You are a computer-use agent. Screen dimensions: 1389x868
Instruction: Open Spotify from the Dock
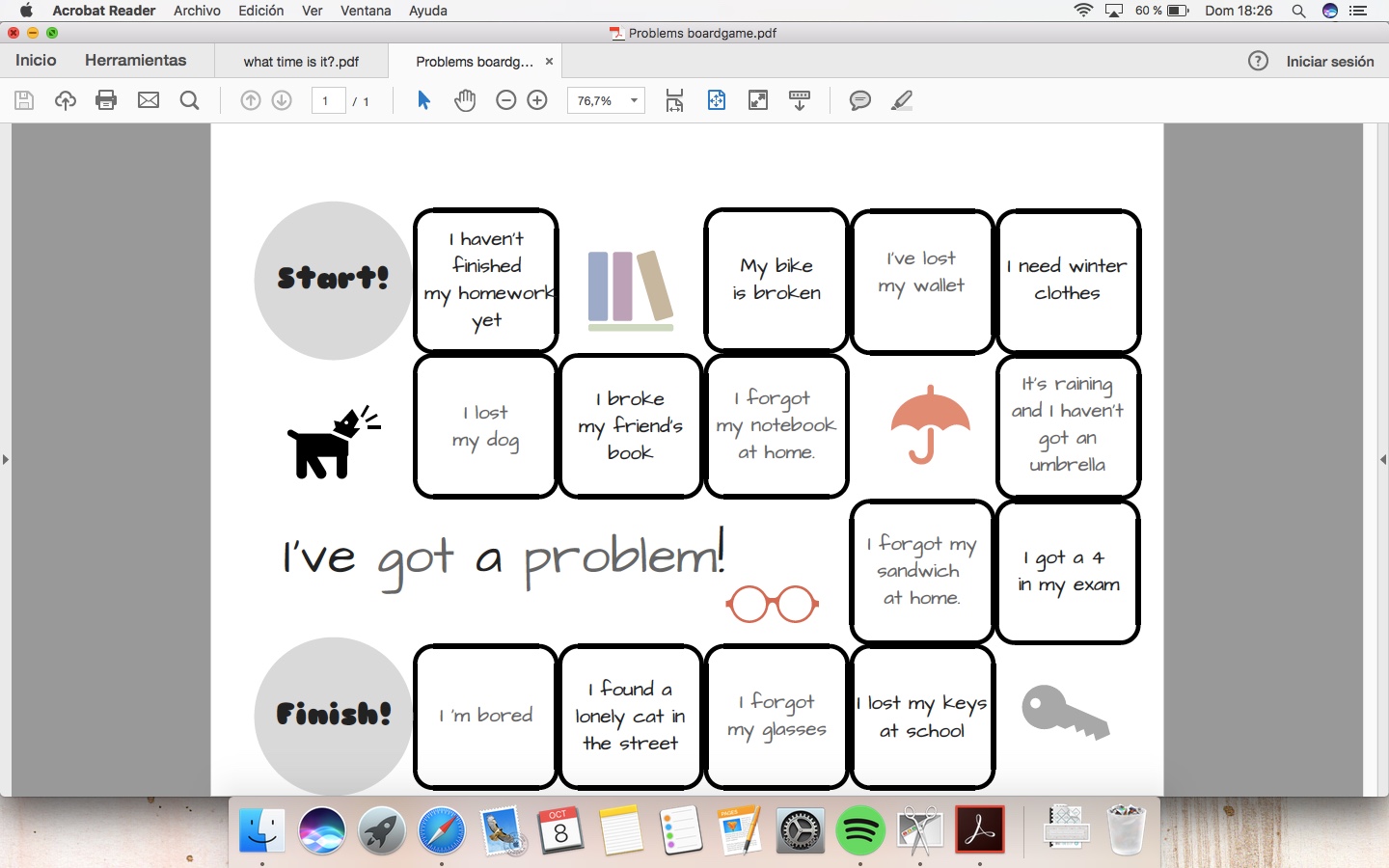pyautogui.click(x=860, y=830)
